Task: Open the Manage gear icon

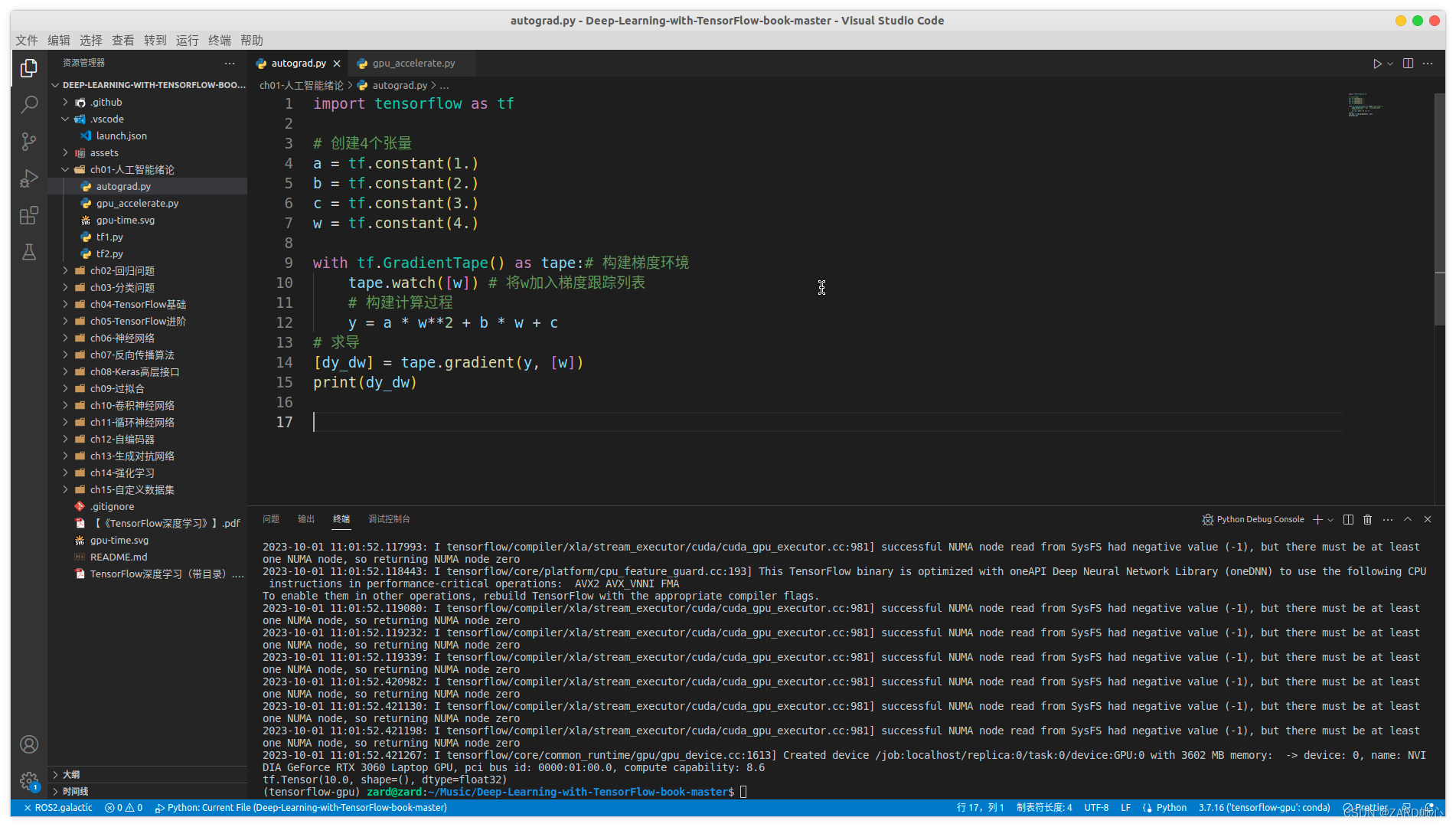Action: click(29, 781)
